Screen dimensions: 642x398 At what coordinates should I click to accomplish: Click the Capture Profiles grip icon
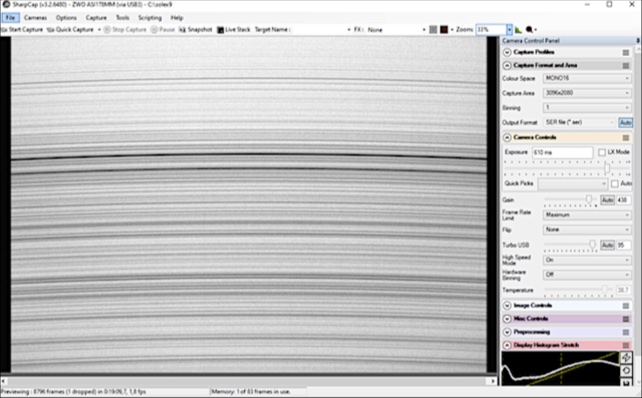pyautogui.click(x=626, y=52)
